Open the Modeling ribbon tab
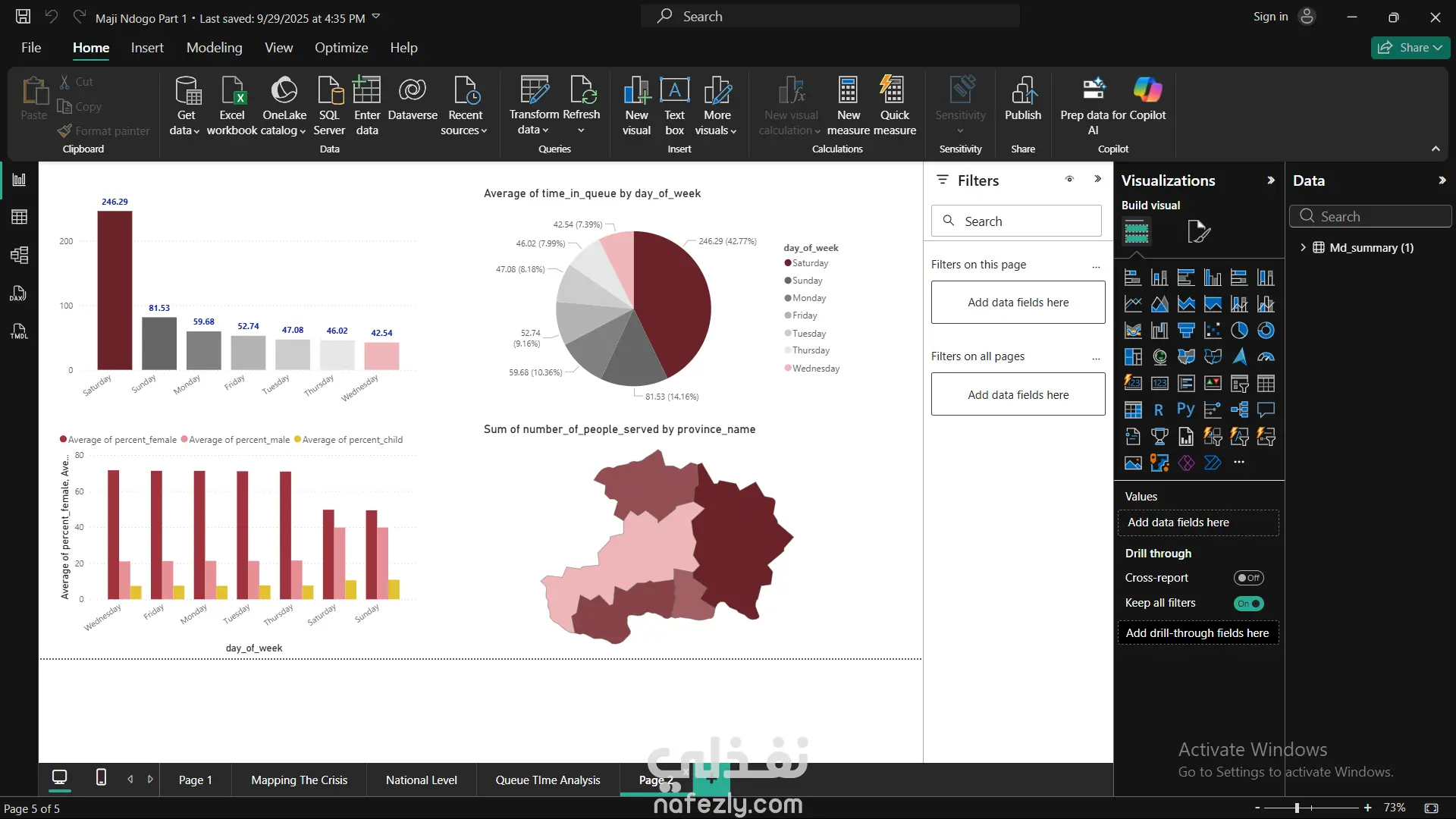This screenshot has width=1456, height=819. click(x=214, y=48)
